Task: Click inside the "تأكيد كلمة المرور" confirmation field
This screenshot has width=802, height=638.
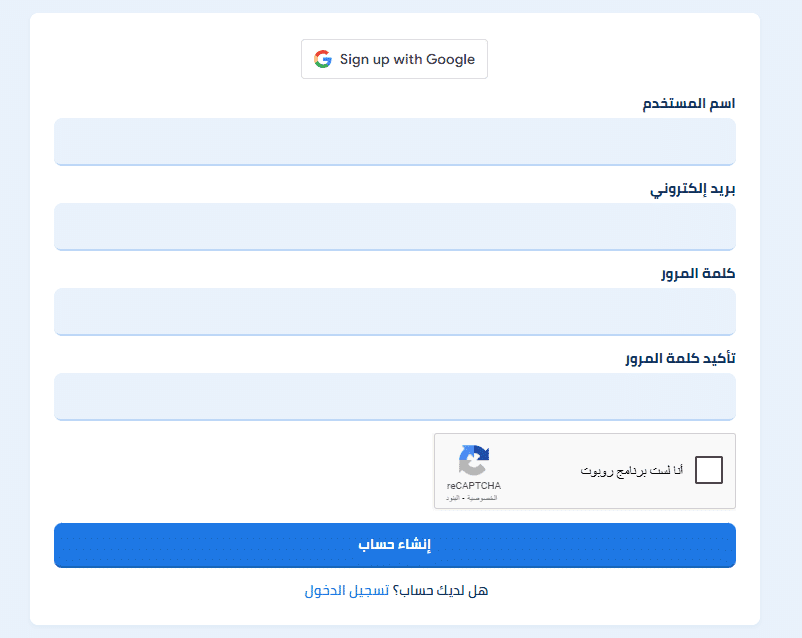Action: 394,397
